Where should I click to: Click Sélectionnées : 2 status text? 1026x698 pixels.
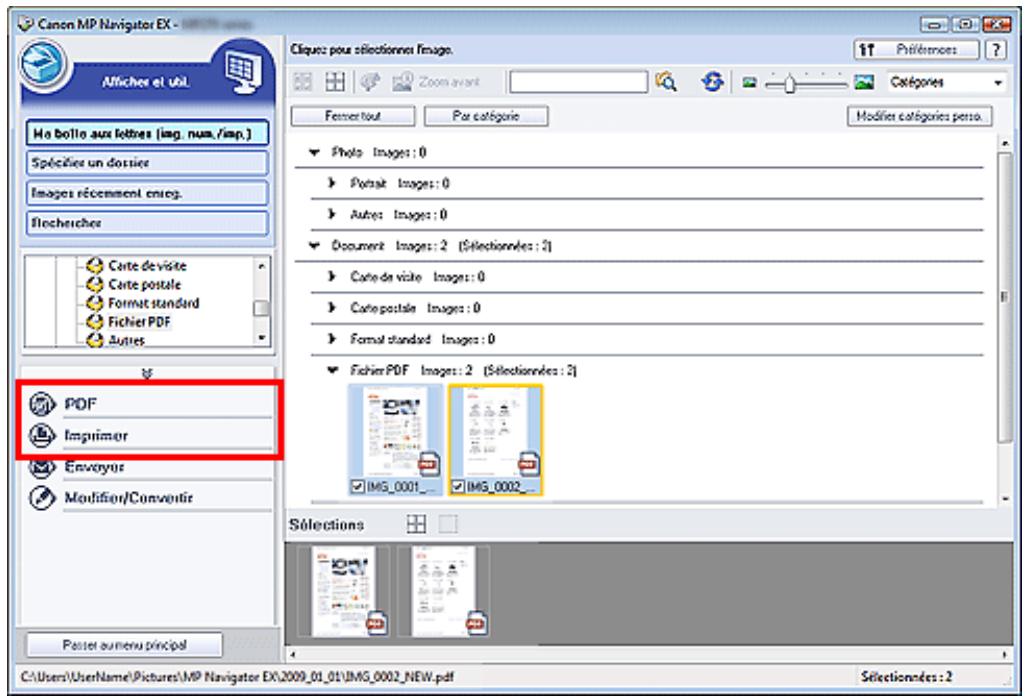pyautogui.click(x=906, y=676)
